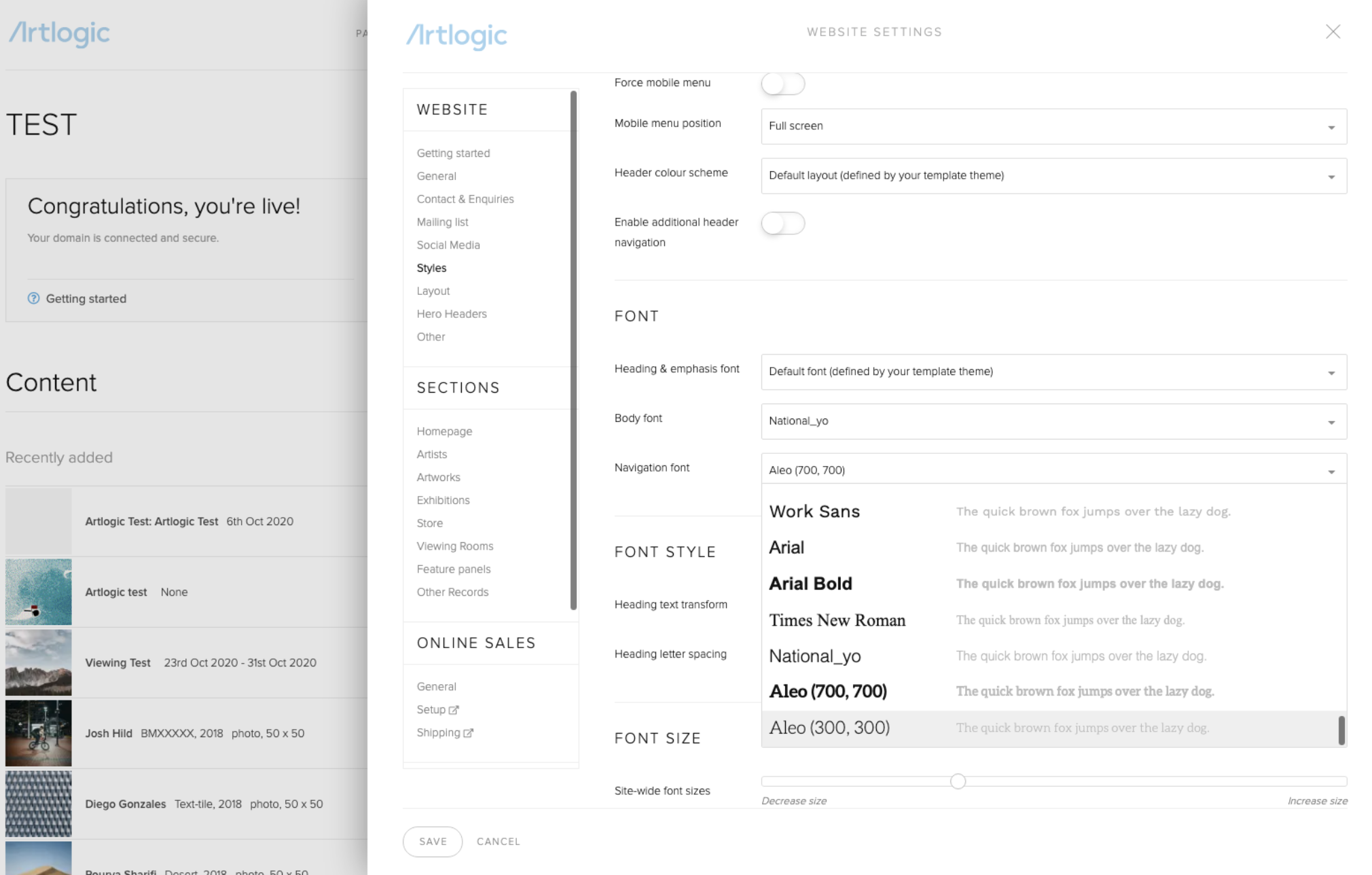Image resolution: width=1372 pixels, height=875 pixels.
Task: Open Diego Gonzales Text-tile thumbnail
Action: [x=38, y=804]
